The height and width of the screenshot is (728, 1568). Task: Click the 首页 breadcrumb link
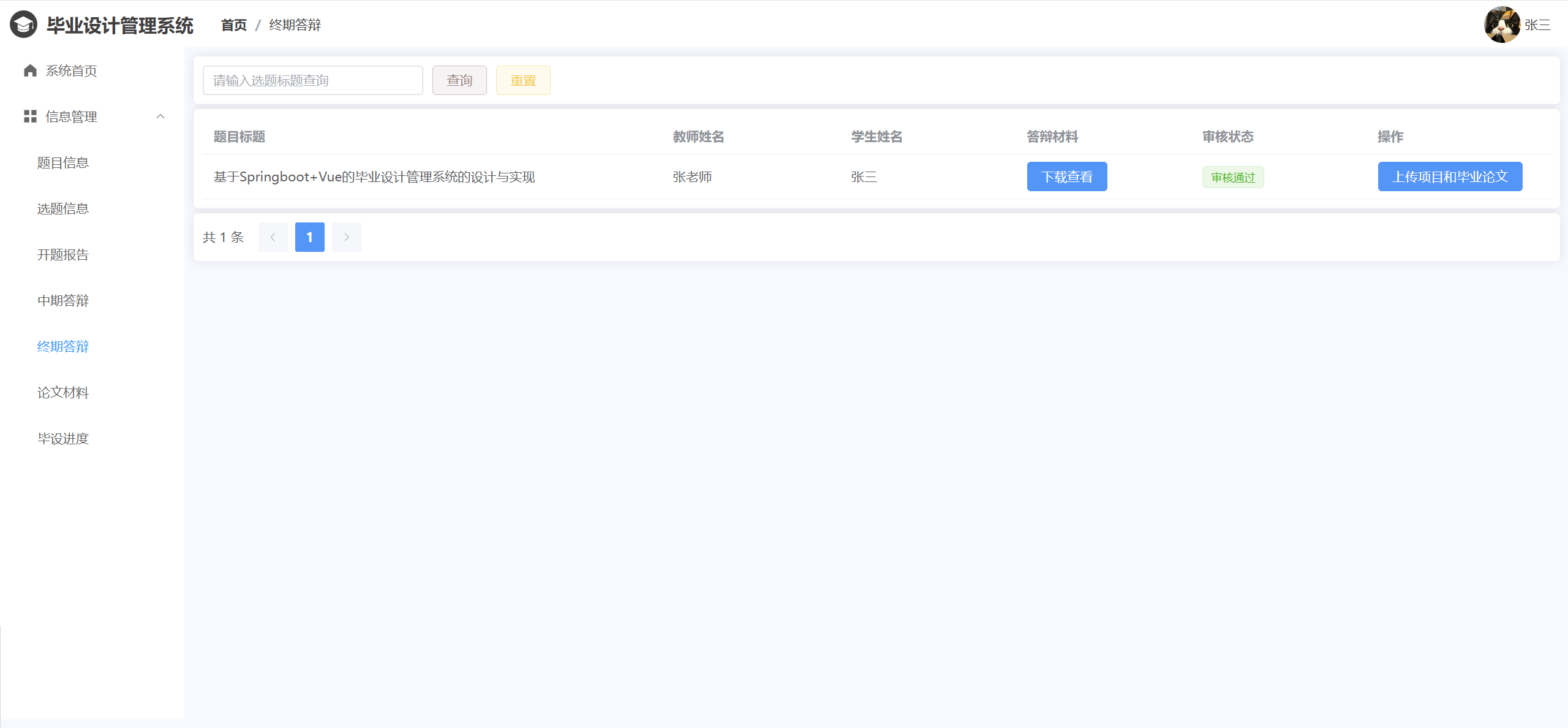(x=233, y=25)
